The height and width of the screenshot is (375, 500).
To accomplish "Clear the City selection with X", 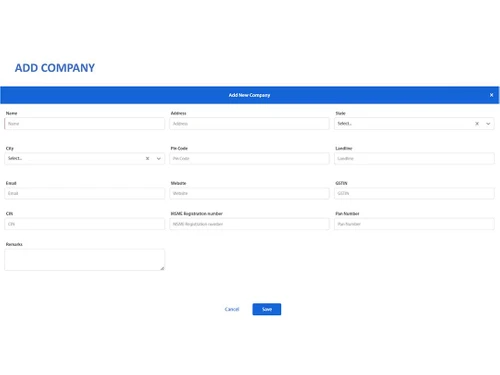I will [147, 159].
